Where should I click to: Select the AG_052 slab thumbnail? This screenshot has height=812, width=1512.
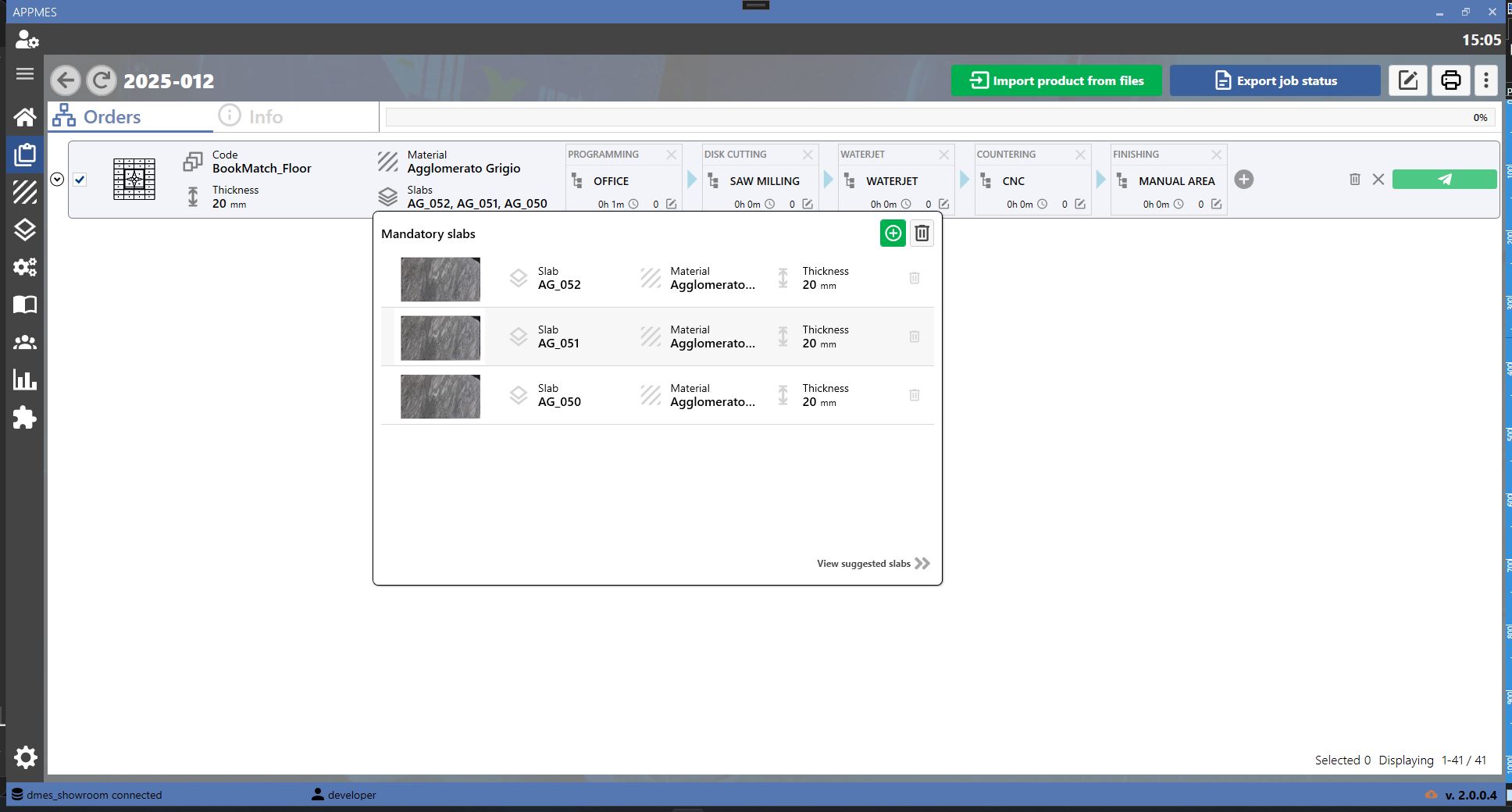(440, 280)
